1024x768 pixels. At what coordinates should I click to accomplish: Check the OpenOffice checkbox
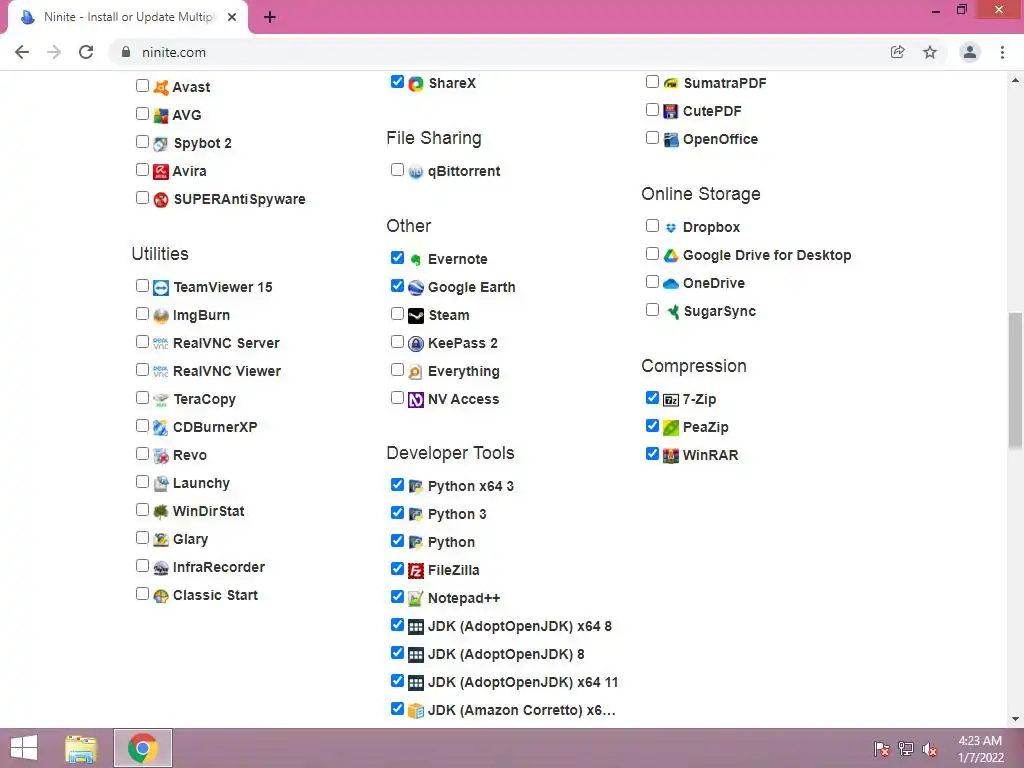652,138
